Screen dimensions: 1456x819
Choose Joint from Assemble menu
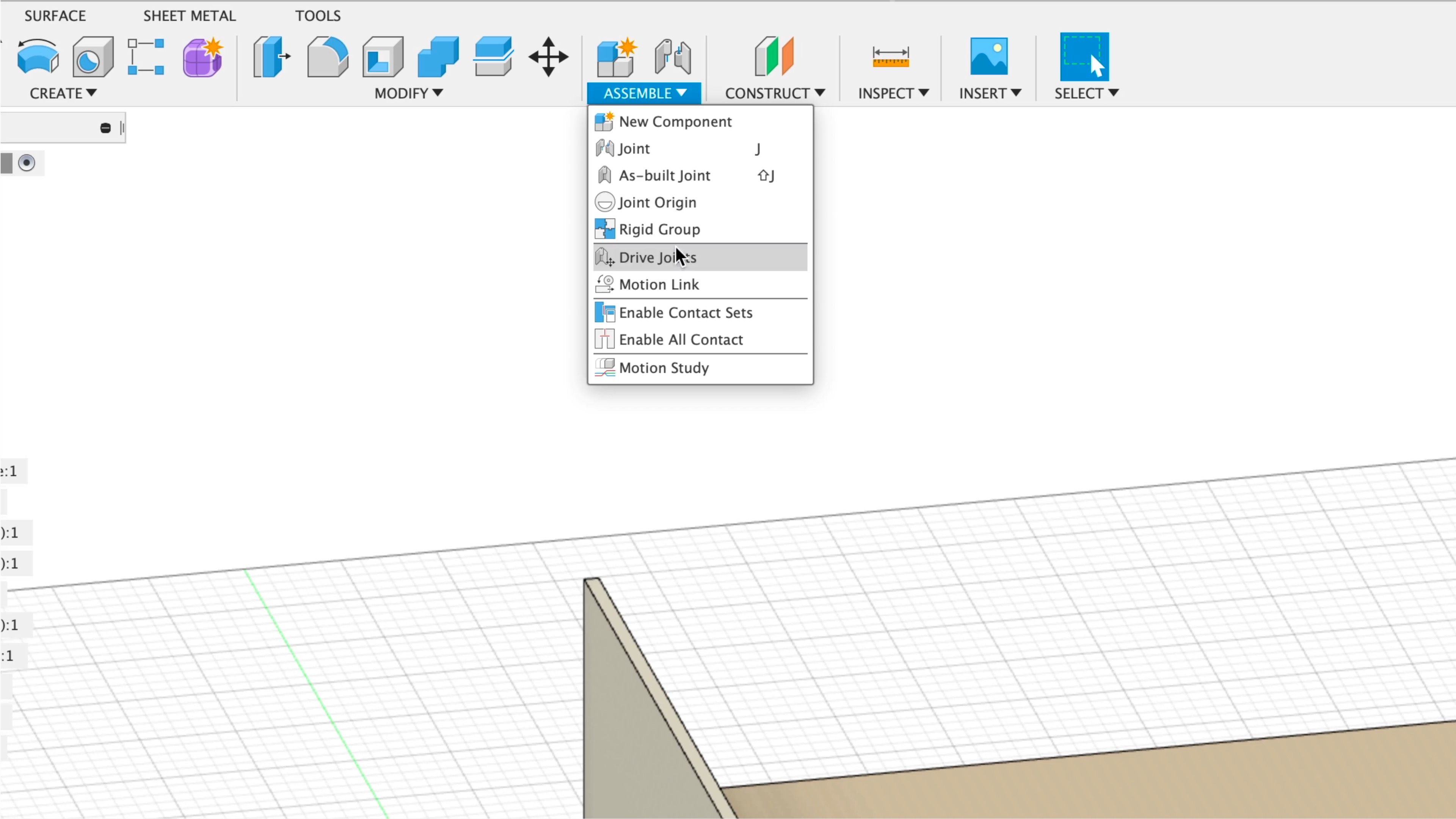click(x=700, y=149)
